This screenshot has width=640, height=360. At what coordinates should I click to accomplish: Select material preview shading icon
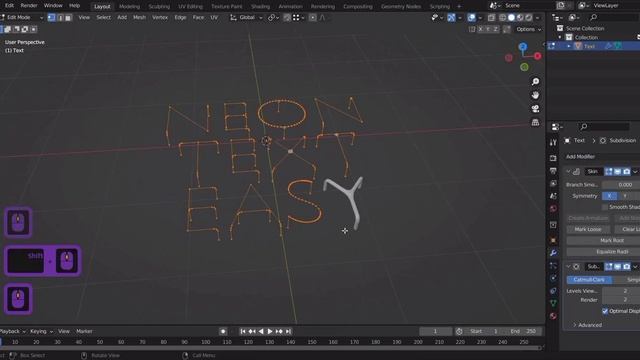pyautogui.click(x=520, y=18)
